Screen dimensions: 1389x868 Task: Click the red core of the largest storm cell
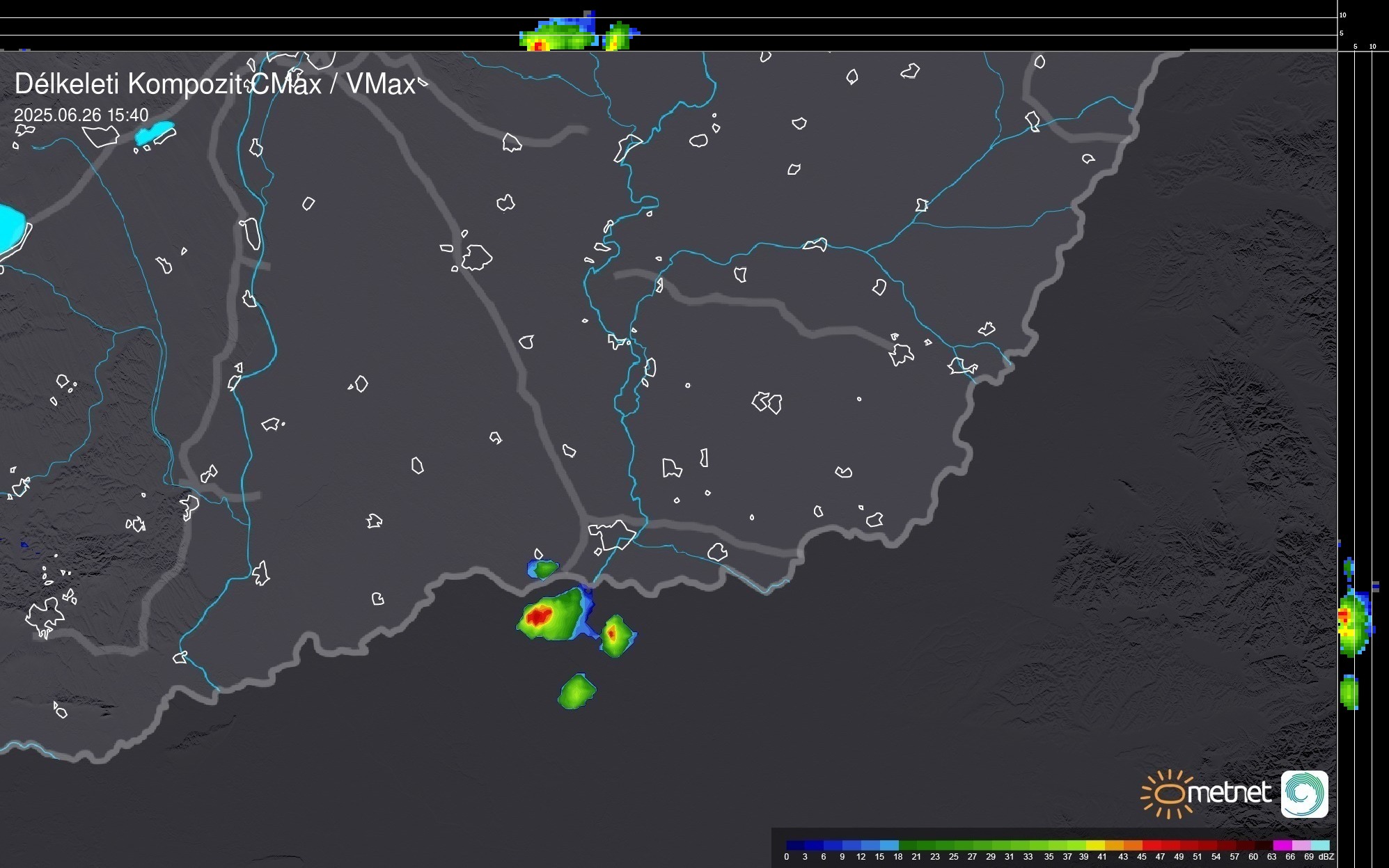coord(538,616)
